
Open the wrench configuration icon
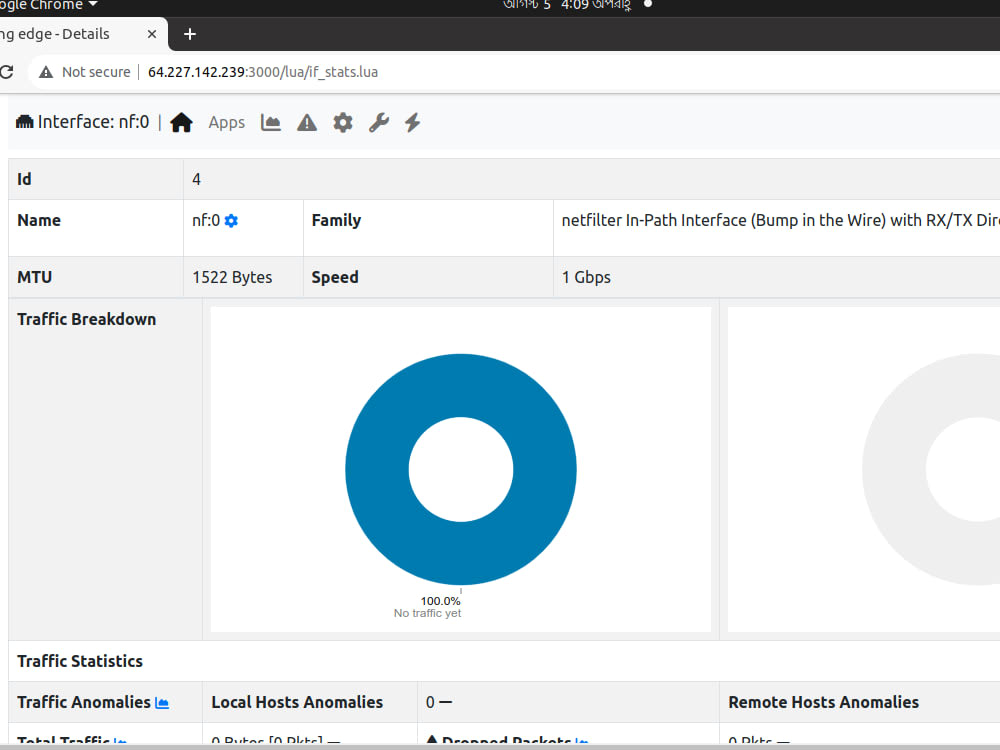379,122
